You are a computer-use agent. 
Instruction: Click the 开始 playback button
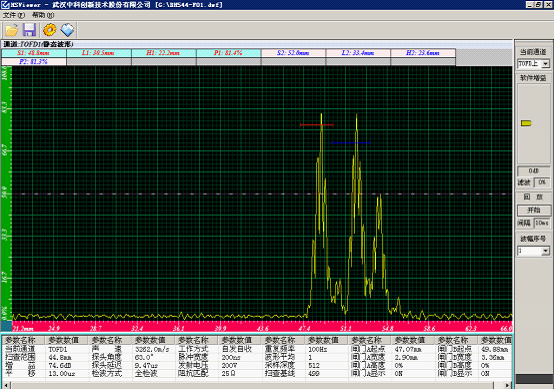(534, 210)
